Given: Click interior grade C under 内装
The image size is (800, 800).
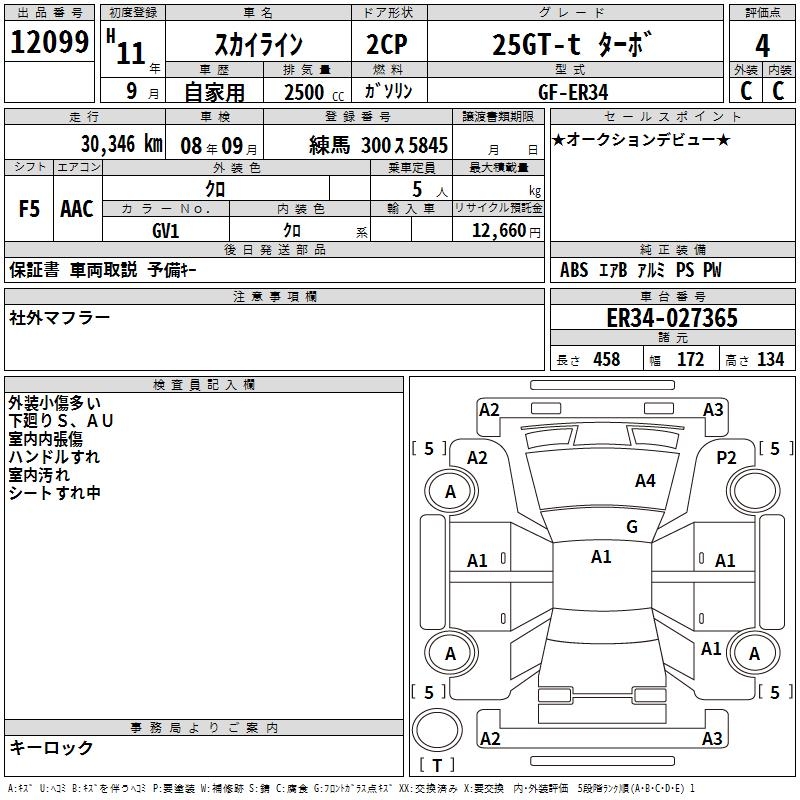Looking at the screenshot, I should (x=778, y=91).
